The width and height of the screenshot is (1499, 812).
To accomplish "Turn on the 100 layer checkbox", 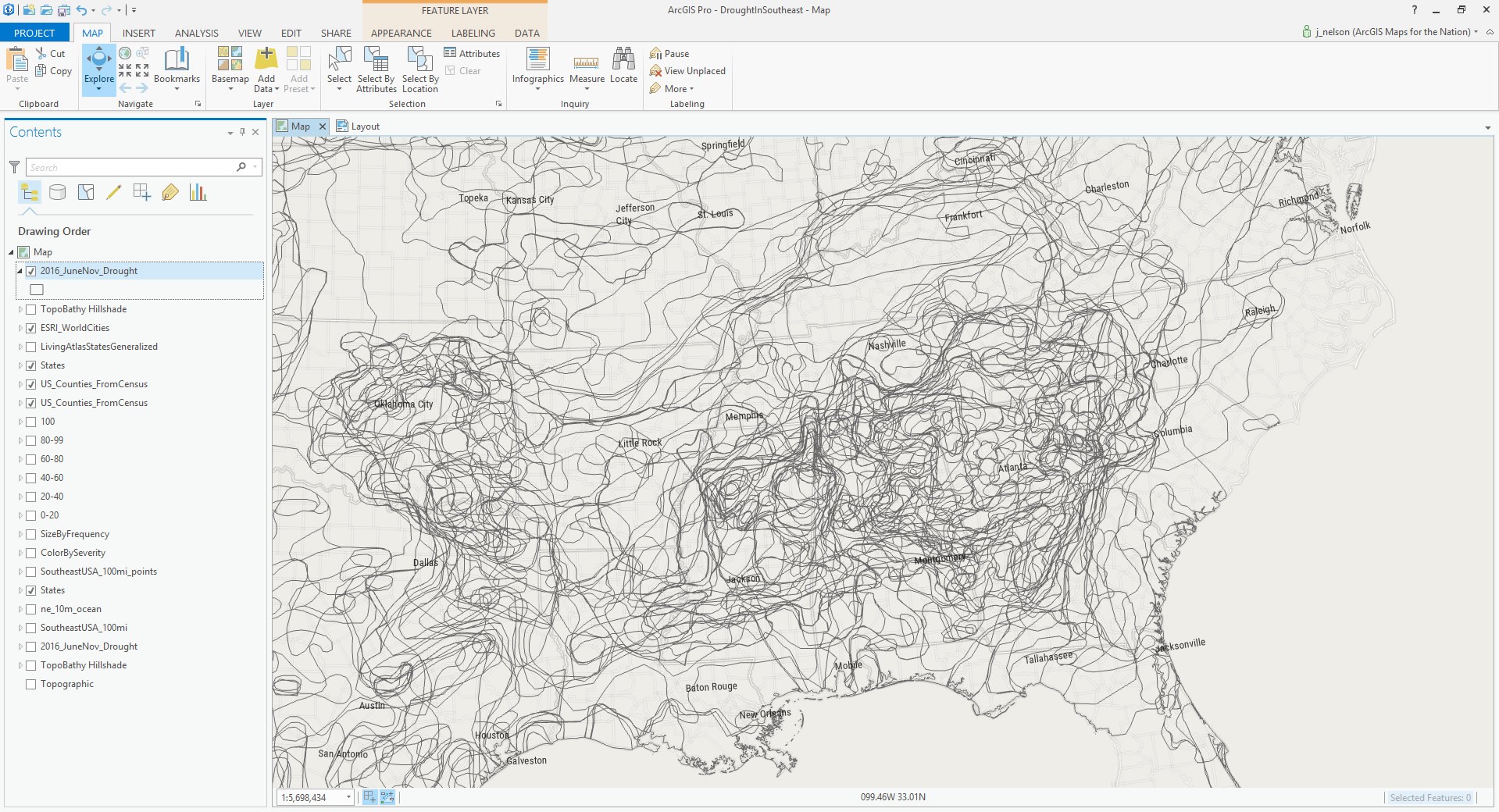I will (31, 422).
